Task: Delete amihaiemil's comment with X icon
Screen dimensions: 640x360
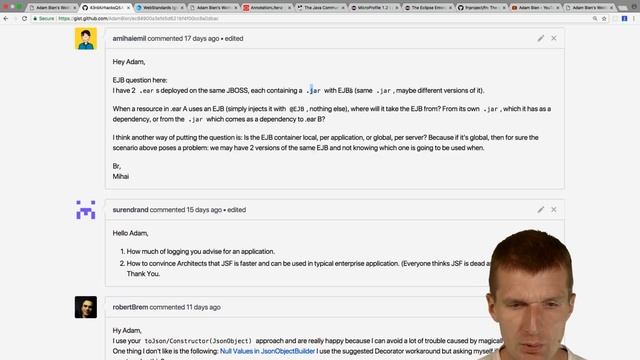Action: [554, 38]
